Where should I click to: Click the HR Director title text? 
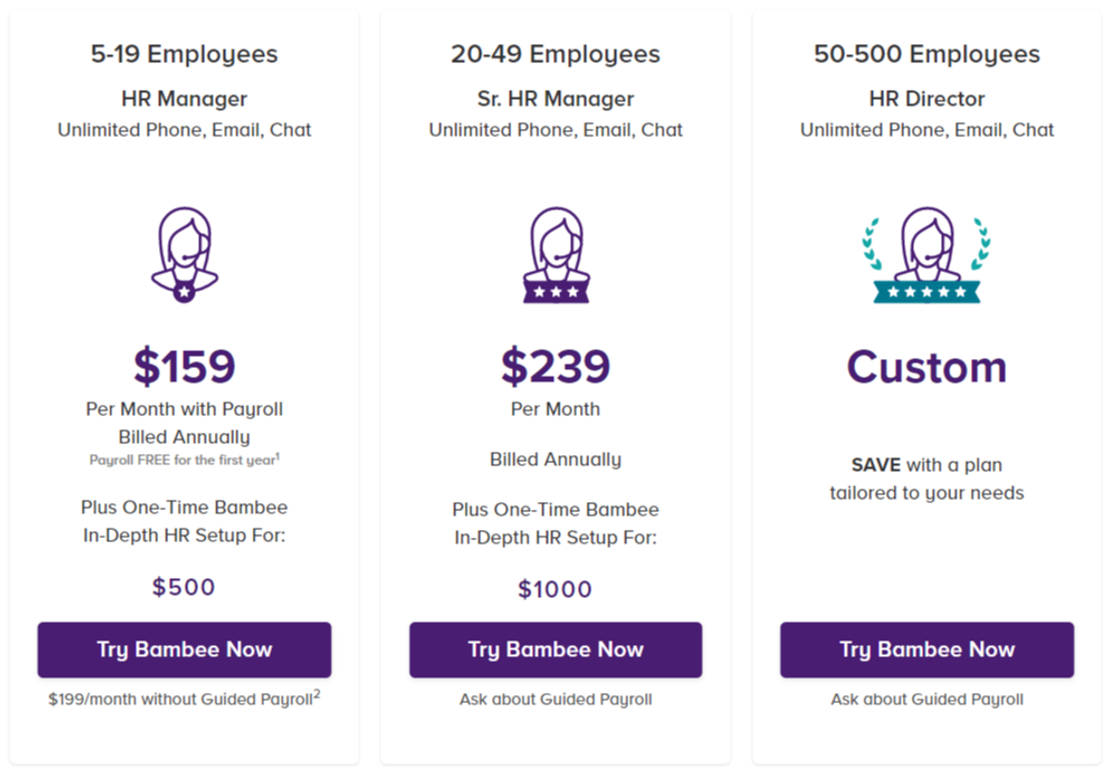click(x=927, y=99)
